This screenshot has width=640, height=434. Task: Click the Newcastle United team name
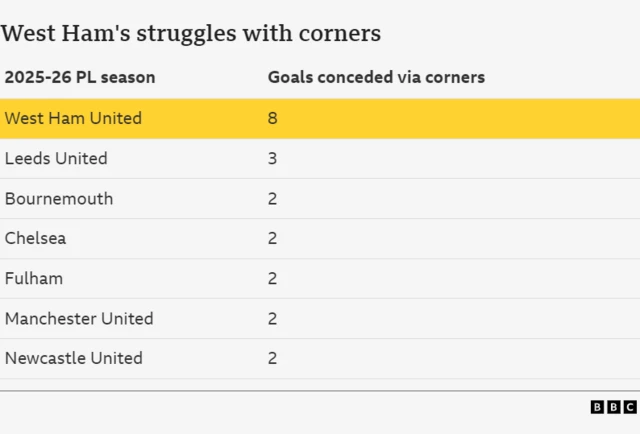pos(74,358)
